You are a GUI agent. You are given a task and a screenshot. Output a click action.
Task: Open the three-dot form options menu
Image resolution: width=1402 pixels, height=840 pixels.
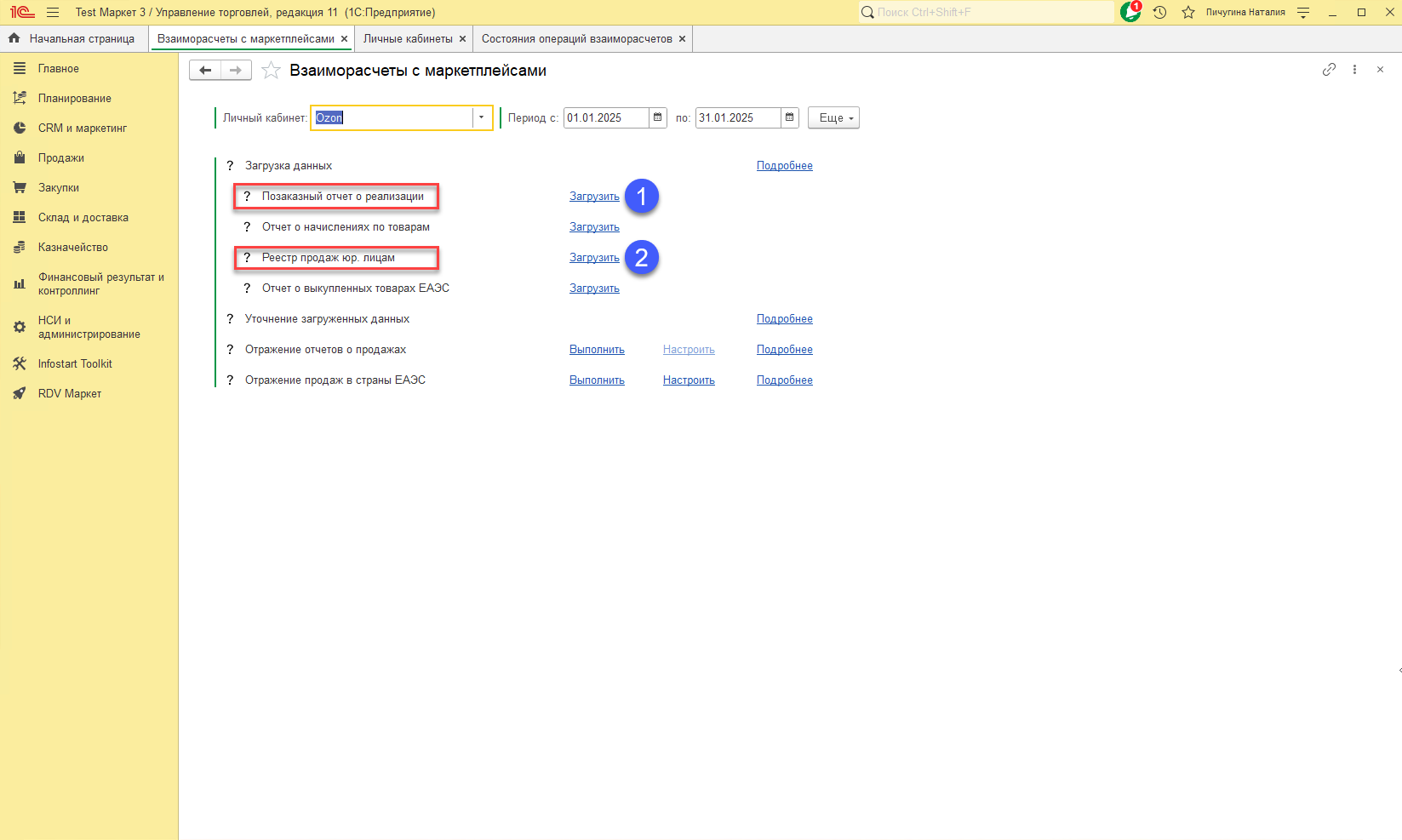[1354, 70]
